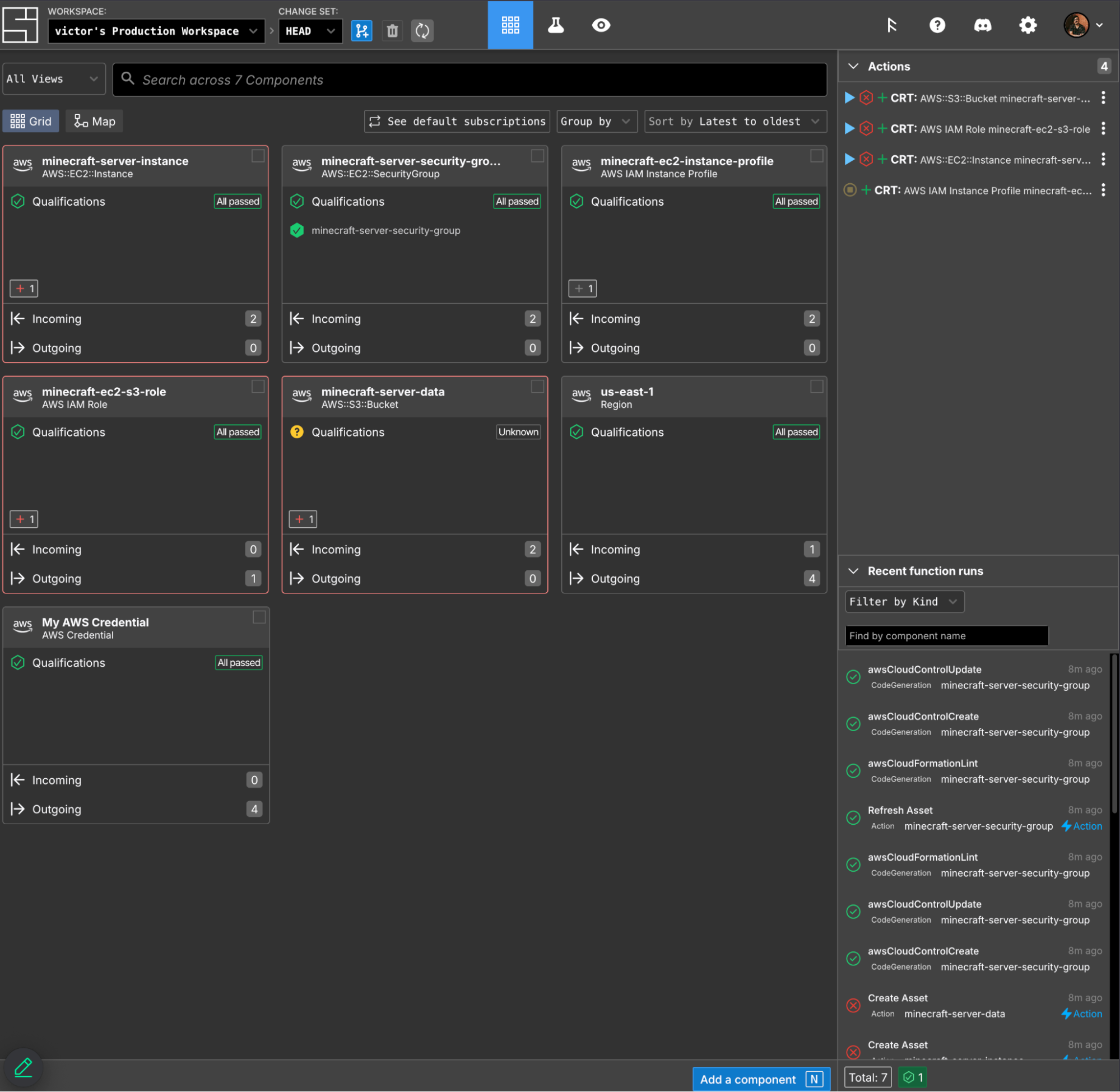Open kebab menu for IAM Role action
Screen dimensions: 1120x1092
point(1103,128)
